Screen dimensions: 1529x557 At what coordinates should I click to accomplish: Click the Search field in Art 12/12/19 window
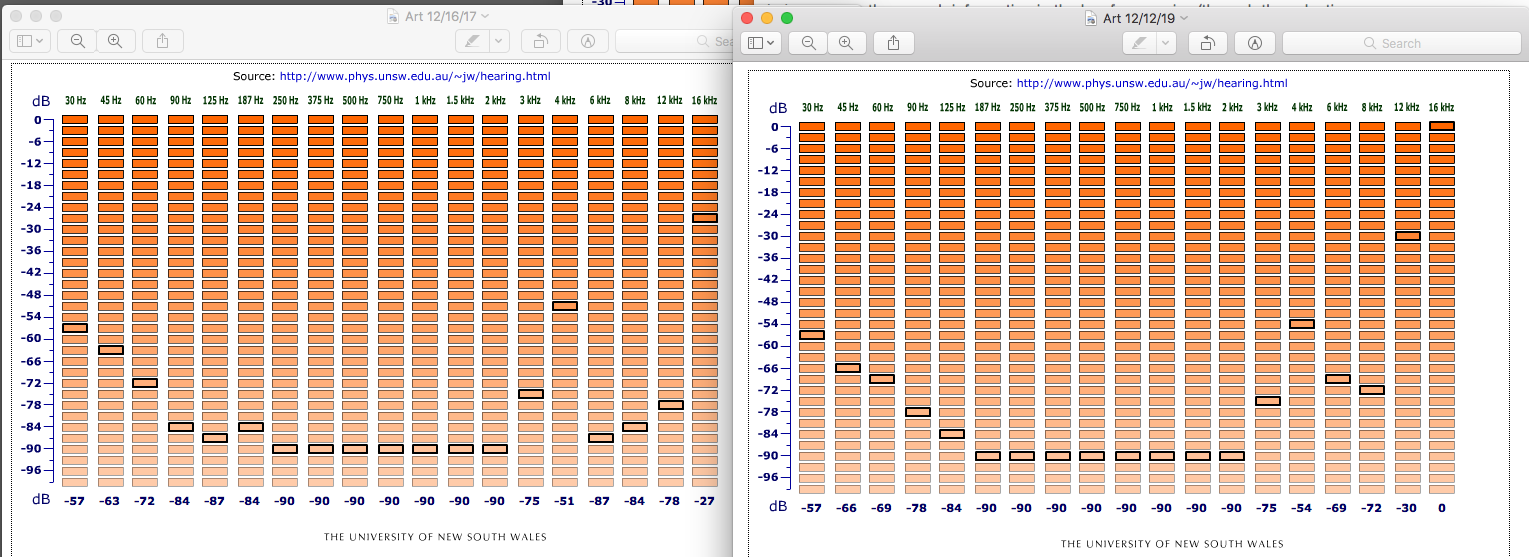click(x=1400, y=43)
